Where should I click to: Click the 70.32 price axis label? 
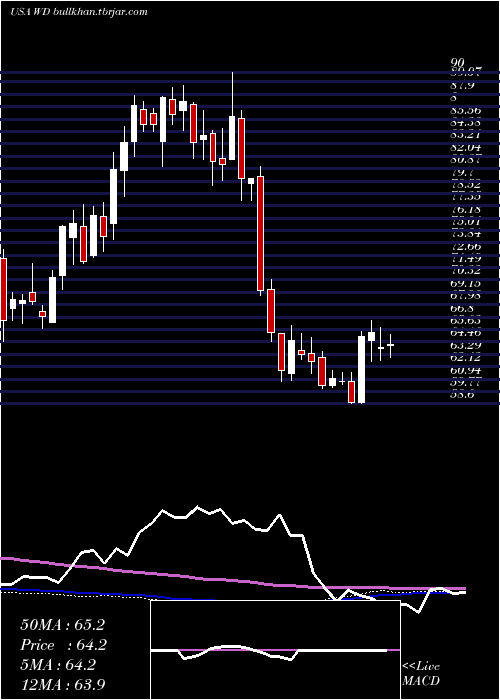(x=465, y=271)
